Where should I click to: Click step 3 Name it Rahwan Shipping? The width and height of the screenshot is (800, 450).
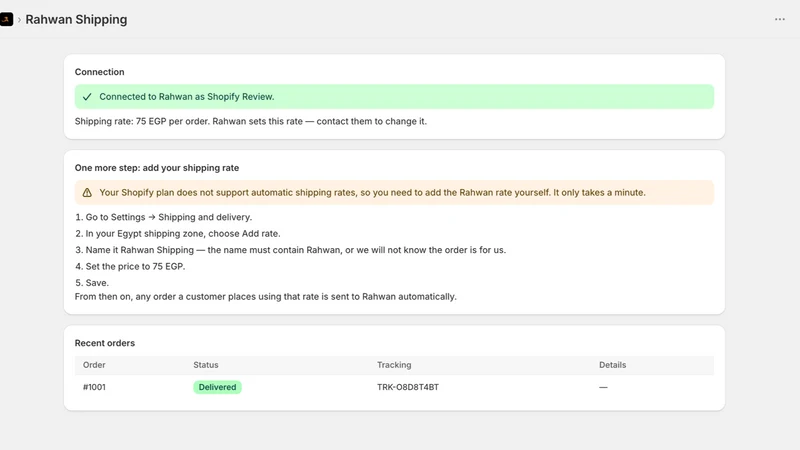[290, 250]
